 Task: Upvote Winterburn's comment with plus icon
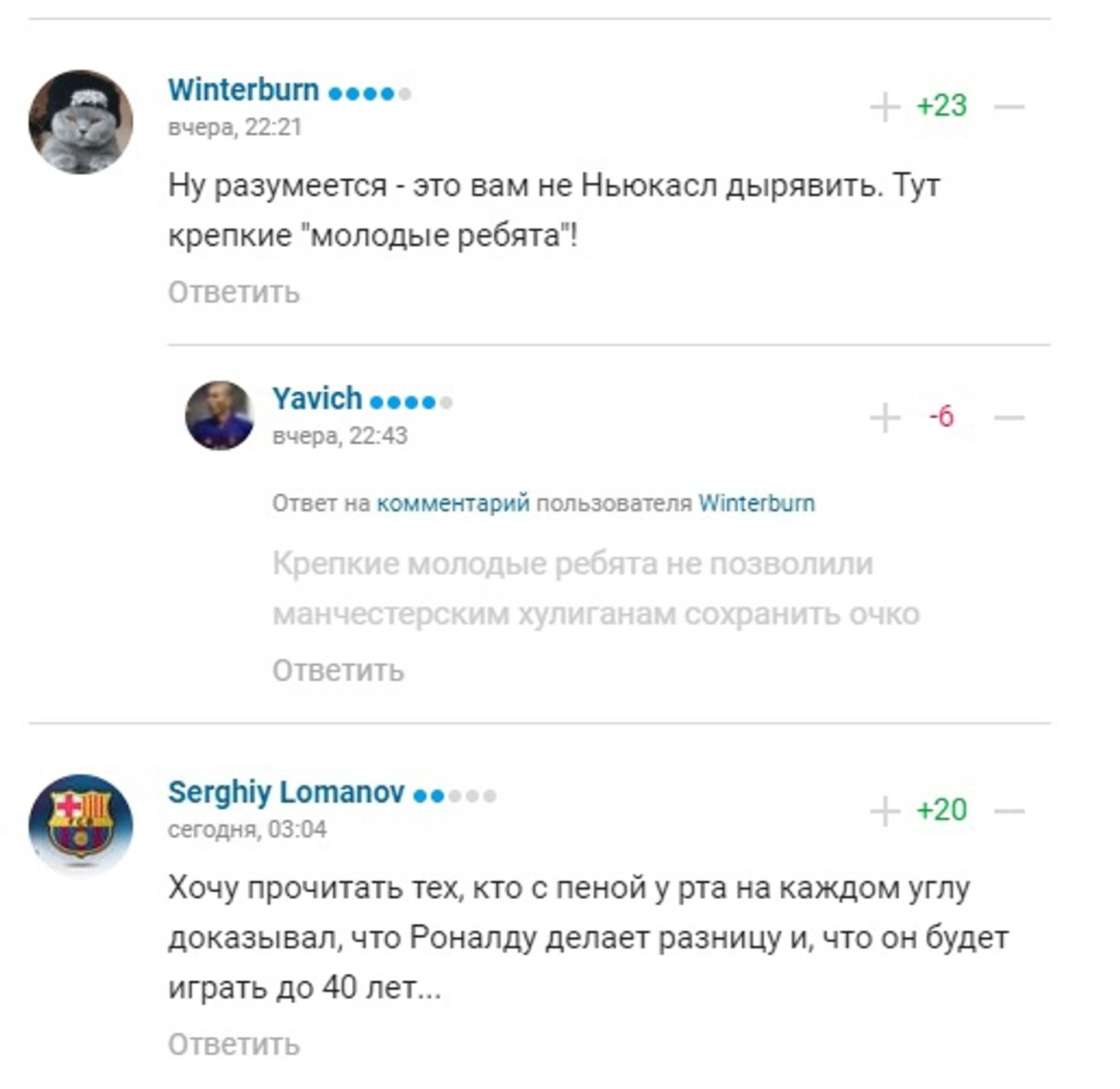click(x=884, y=107)
